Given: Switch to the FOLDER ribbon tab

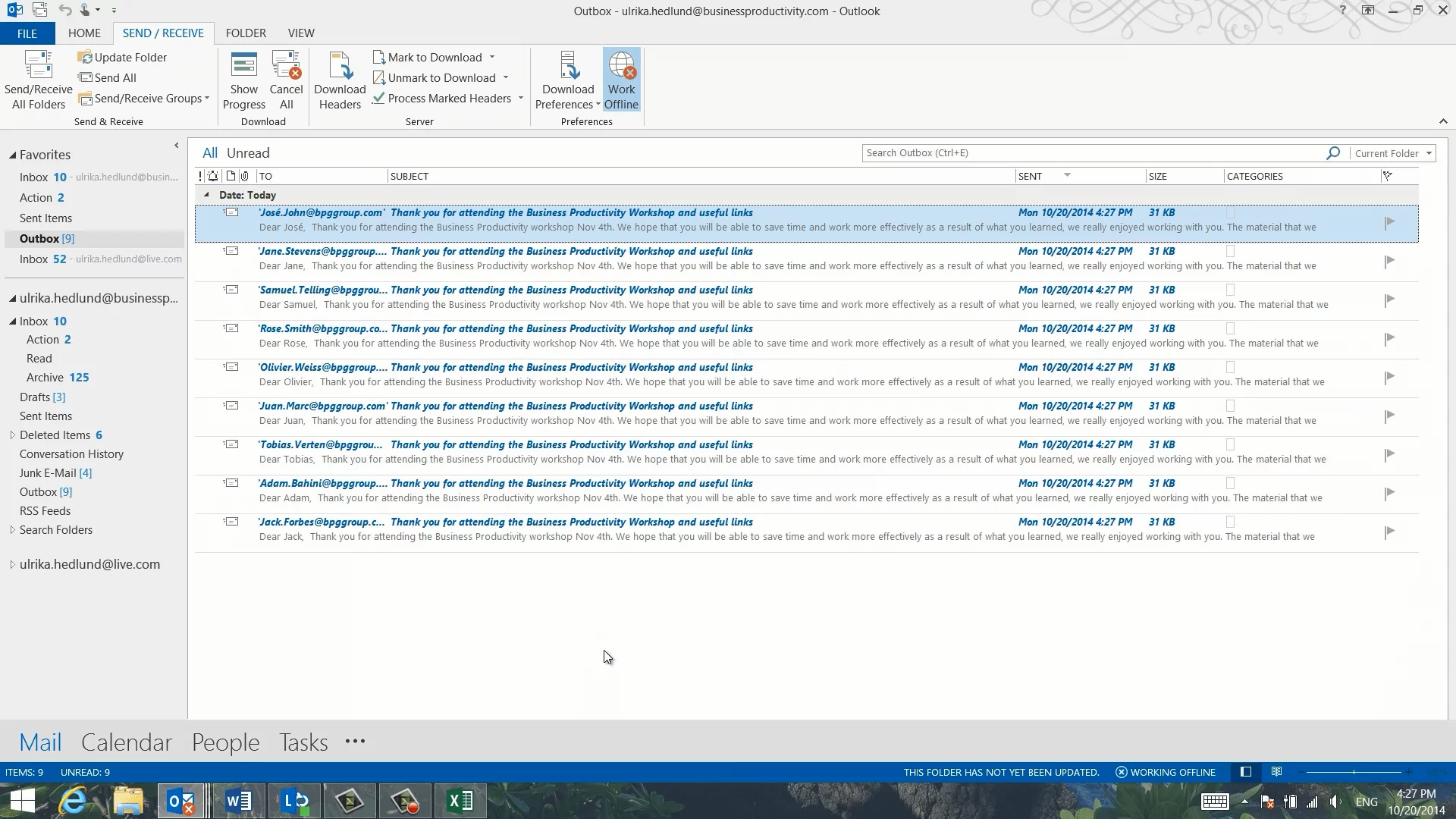Looking at the screenshot, I should point(246,33).
